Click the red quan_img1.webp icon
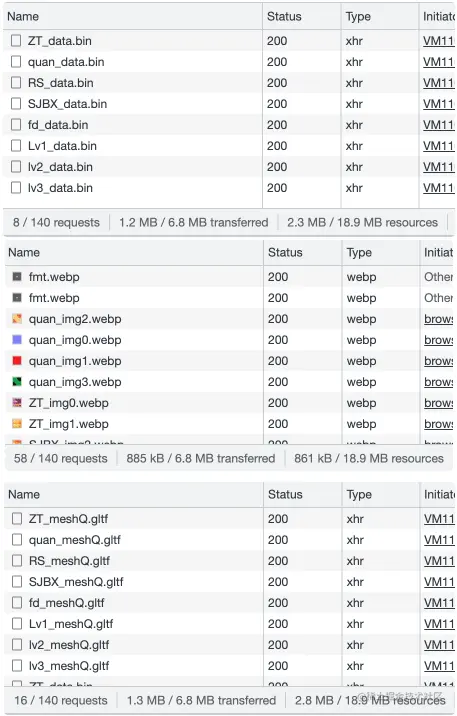 point(17,361)
